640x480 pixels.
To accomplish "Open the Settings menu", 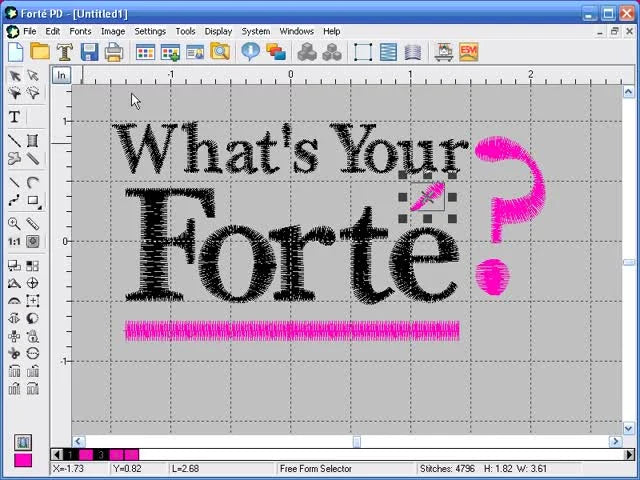I will (x=150, y=31).
